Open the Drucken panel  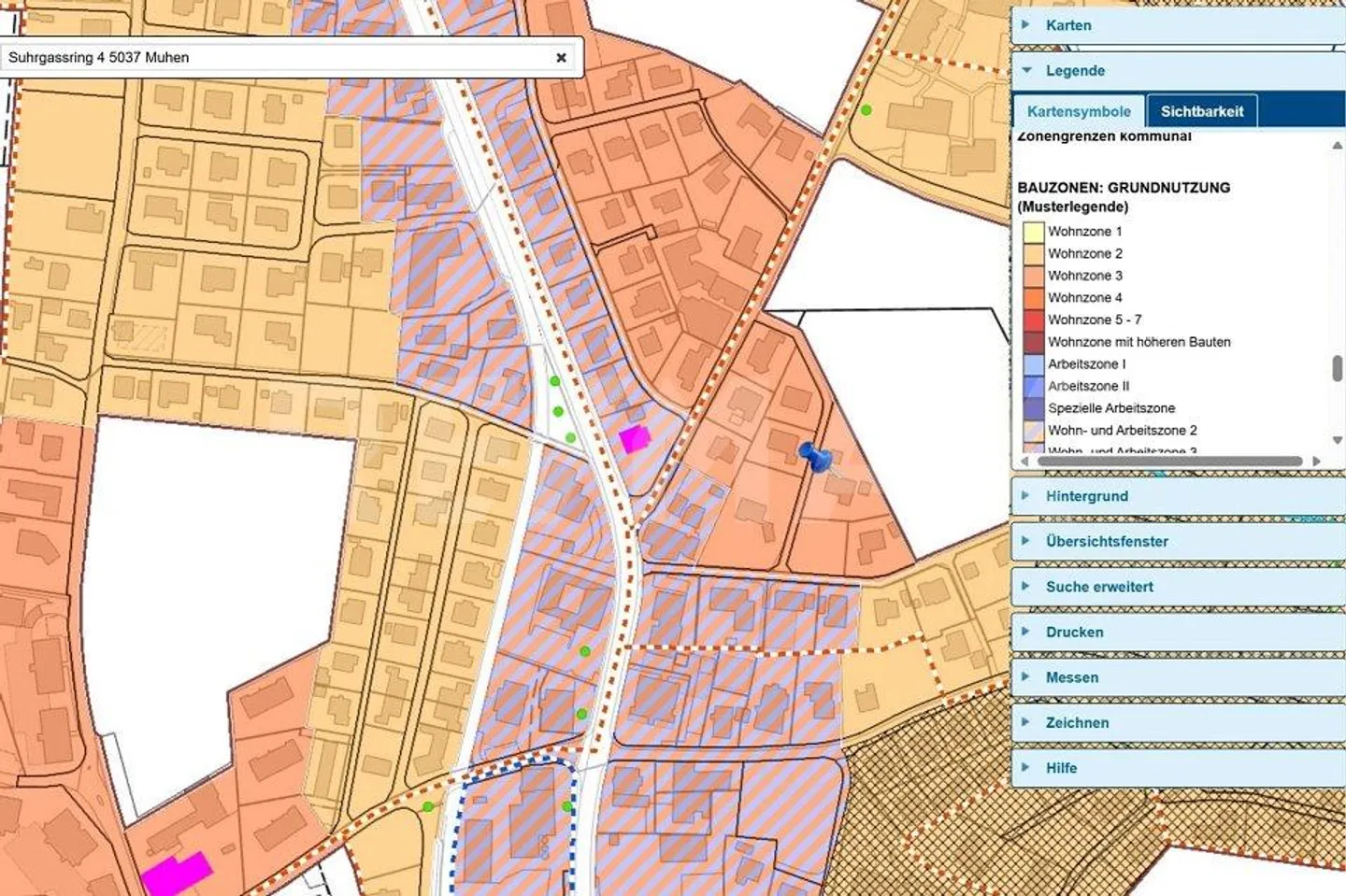pyautogui.click(x=1074, y=633)
